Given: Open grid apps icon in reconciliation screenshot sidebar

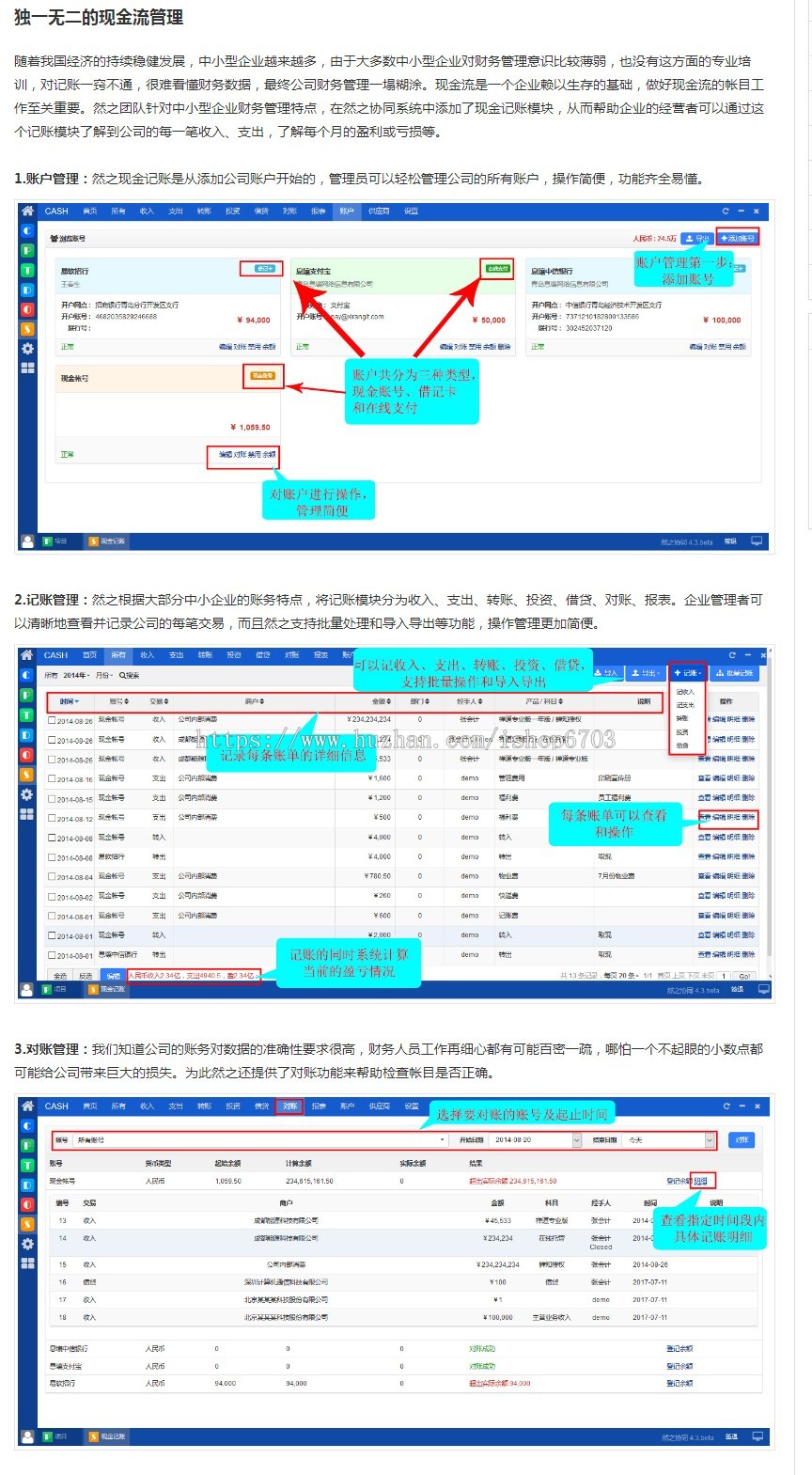Looking at the screenshot, I should coord(27,1263).
